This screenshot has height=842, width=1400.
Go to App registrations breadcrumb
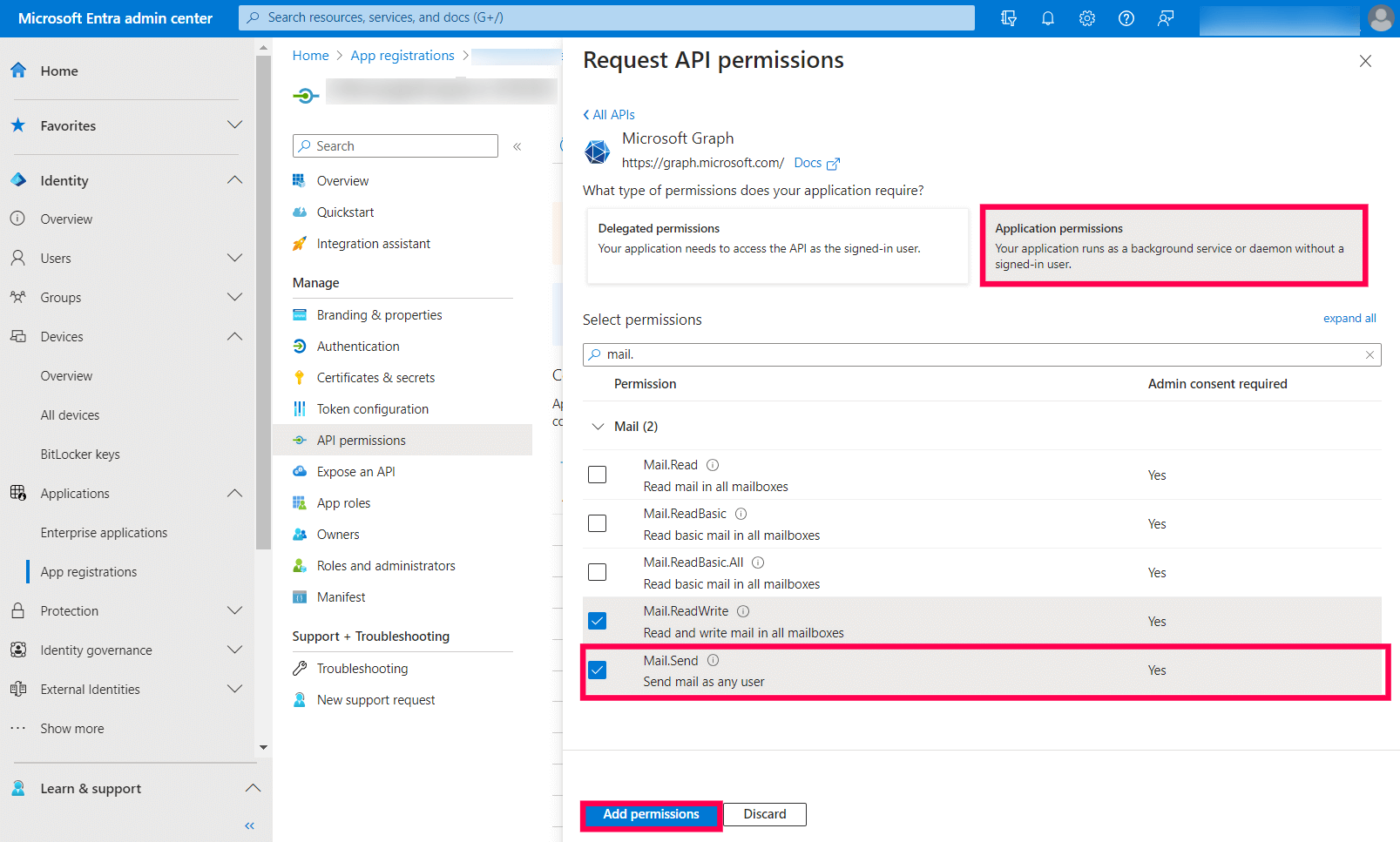pyautogui.click(x=402, y=55)
